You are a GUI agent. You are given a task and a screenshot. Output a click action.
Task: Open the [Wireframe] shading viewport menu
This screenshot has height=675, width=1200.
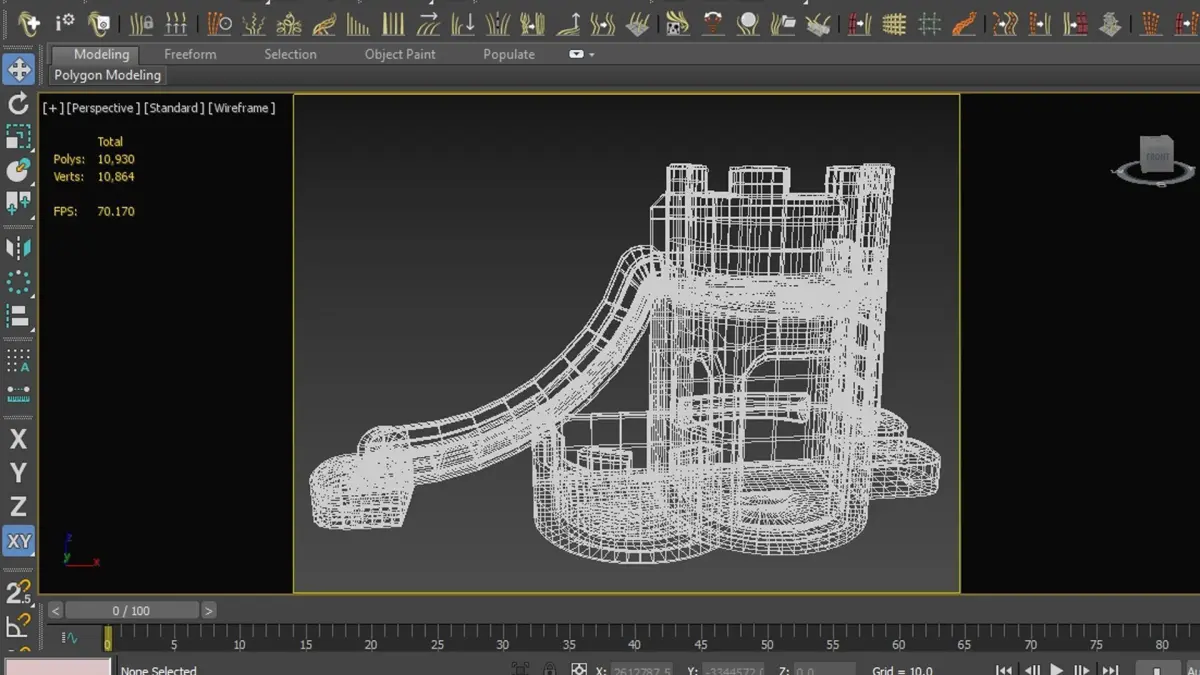241,108
